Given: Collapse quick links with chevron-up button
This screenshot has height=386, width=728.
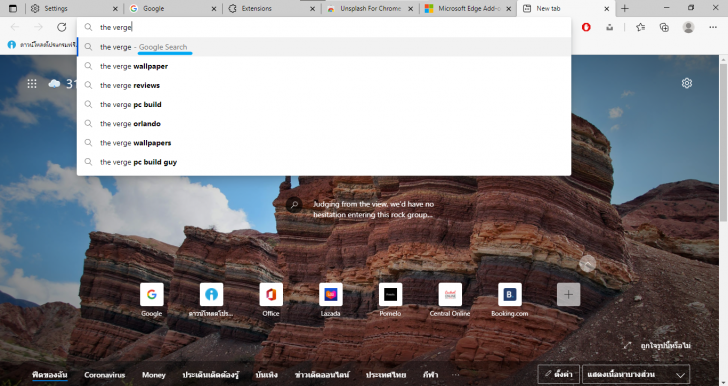Looking at the screenshot, I should (x=587, y=264).
